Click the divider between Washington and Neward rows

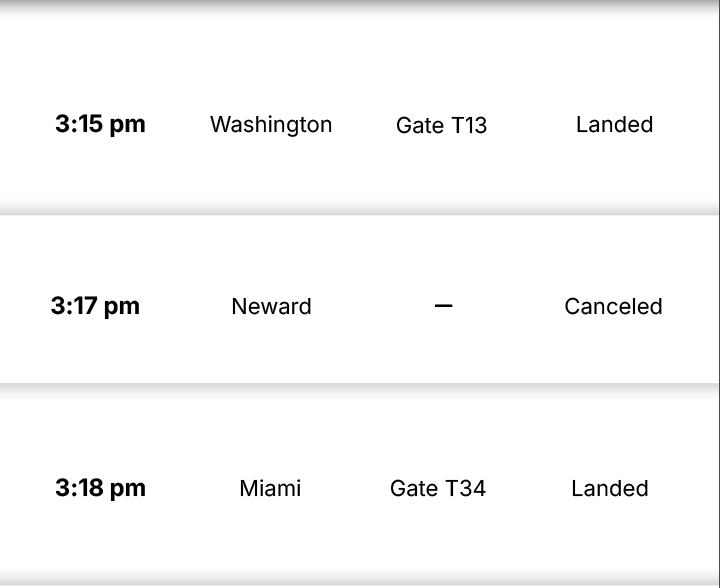360,213
